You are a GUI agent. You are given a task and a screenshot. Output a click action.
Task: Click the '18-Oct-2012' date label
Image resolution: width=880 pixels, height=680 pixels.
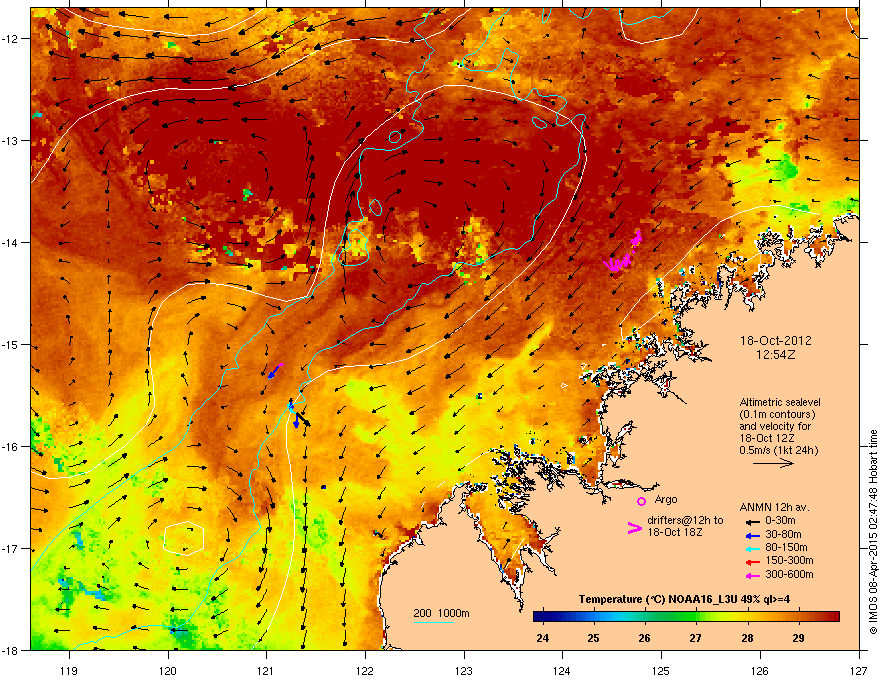click(775, 341)
